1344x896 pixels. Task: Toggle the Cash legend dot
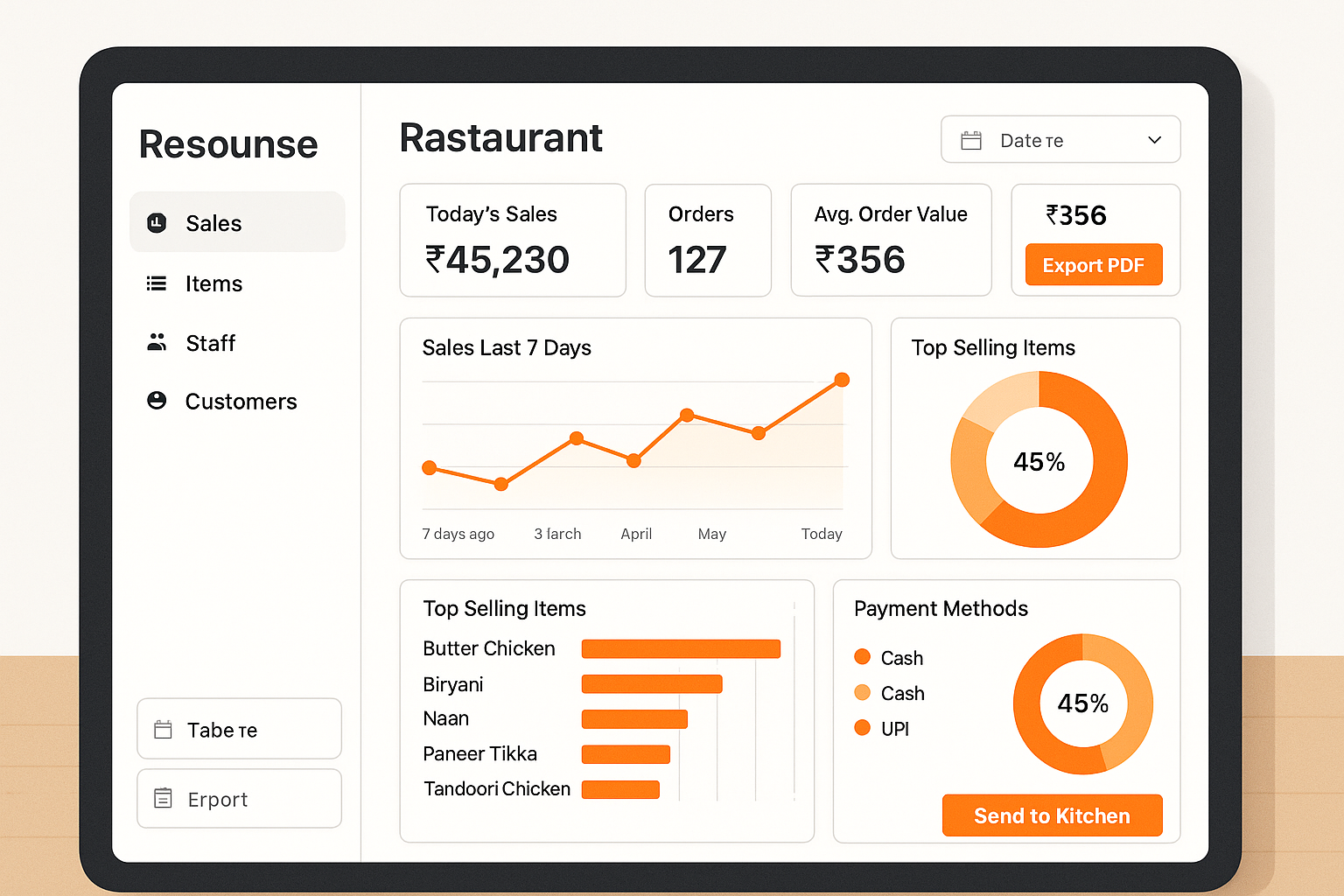click(862, 657)
